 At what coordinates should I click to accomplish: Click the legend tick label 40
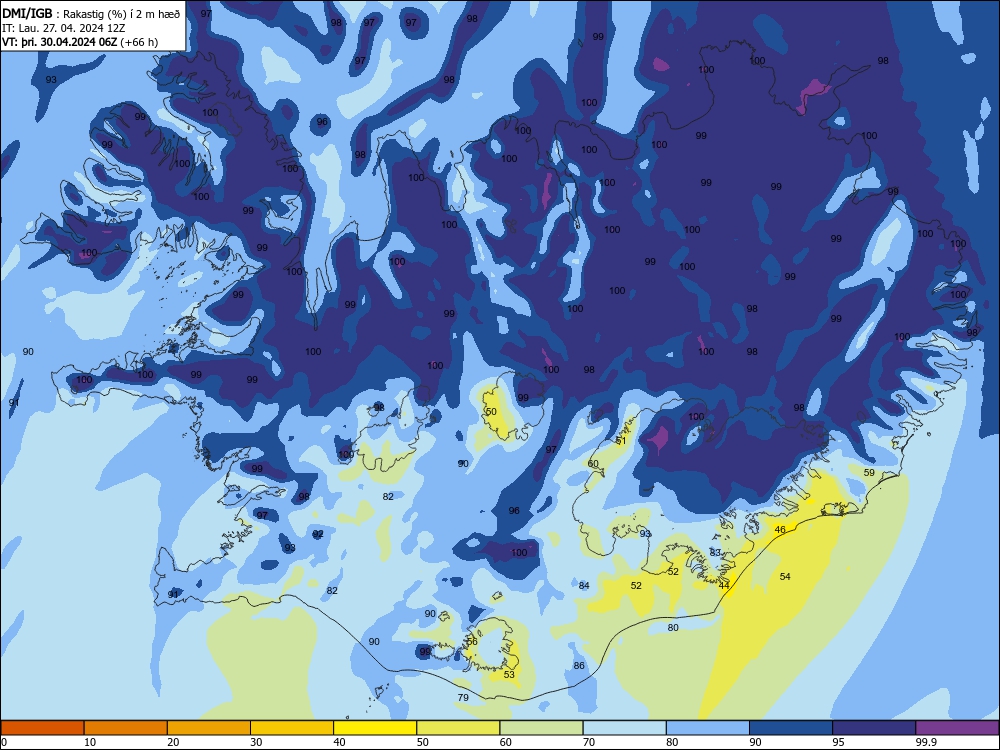pyautogui.click(x=340, y=742)
